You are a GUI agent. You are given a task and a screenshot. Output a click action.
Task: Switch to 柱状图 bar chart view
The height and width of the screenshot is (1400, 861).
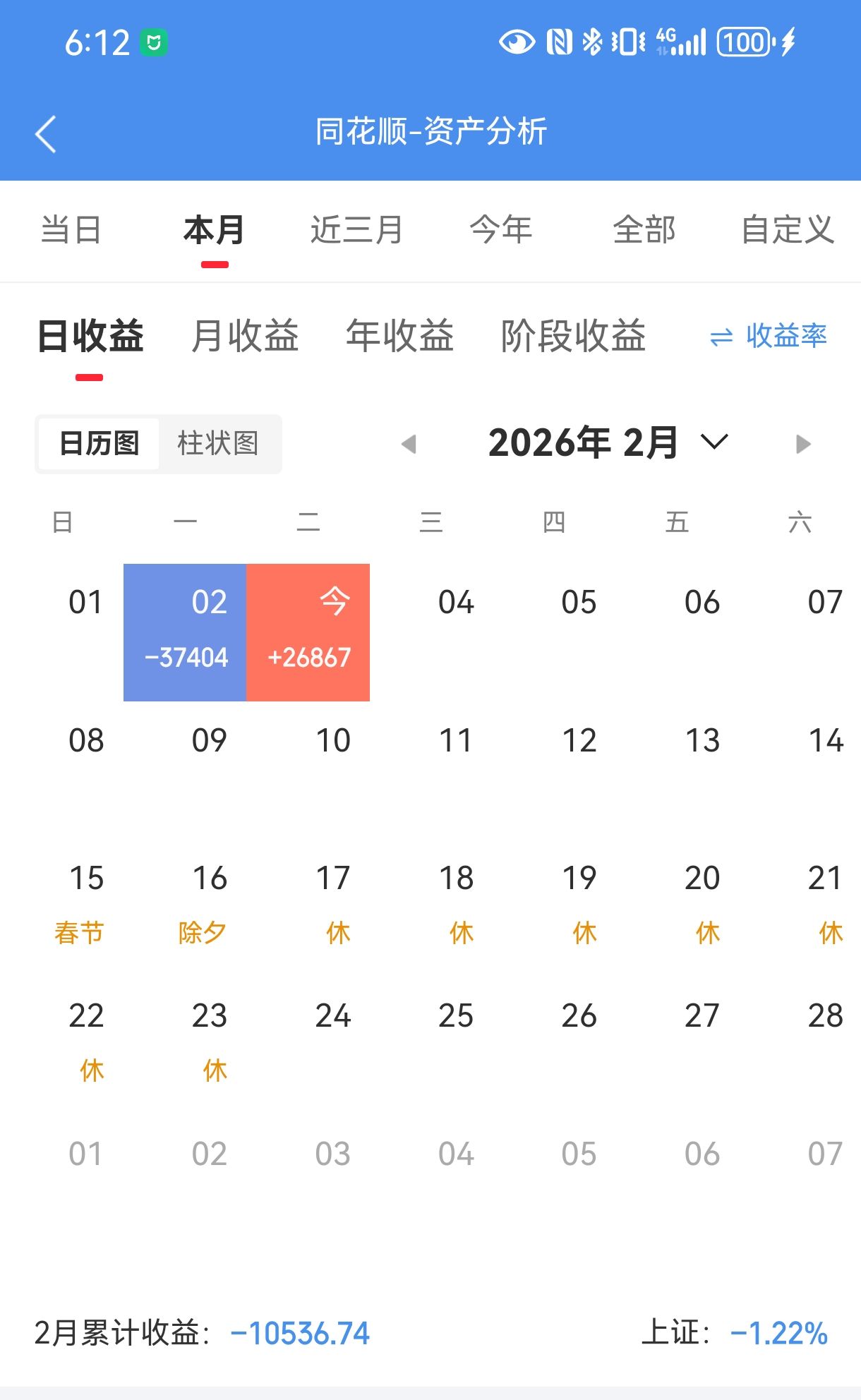[218, 444]
